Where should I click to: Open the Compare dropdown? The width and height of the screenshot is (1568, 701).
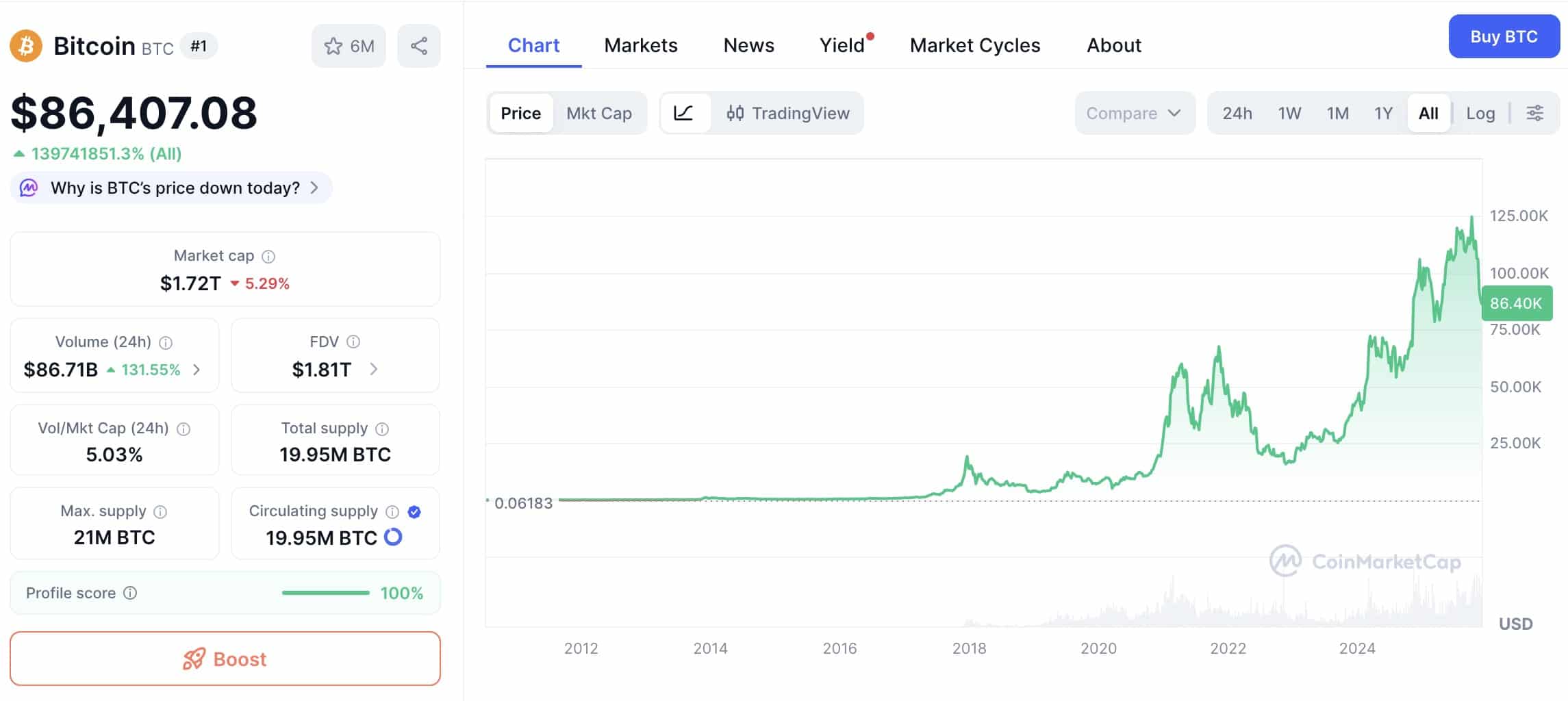pos(1134,113)
